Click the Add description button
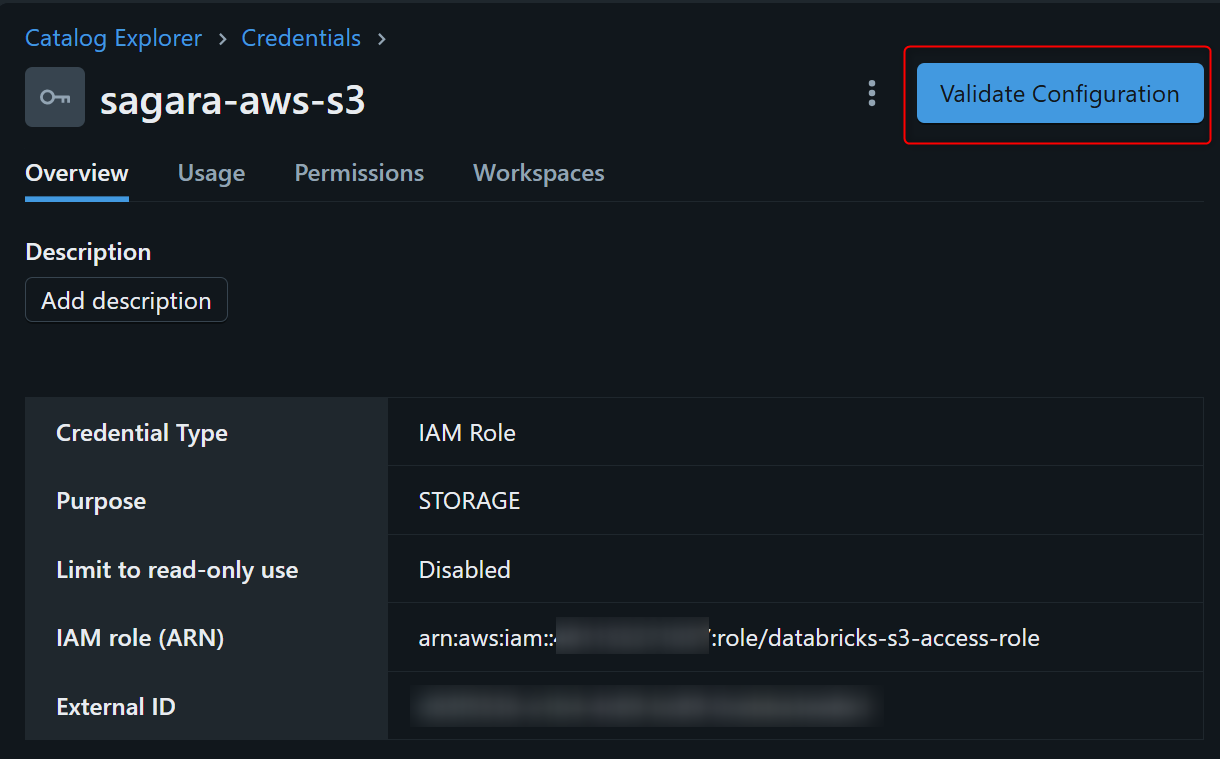This screenshot has height=759, width=1220. (126, 300)
